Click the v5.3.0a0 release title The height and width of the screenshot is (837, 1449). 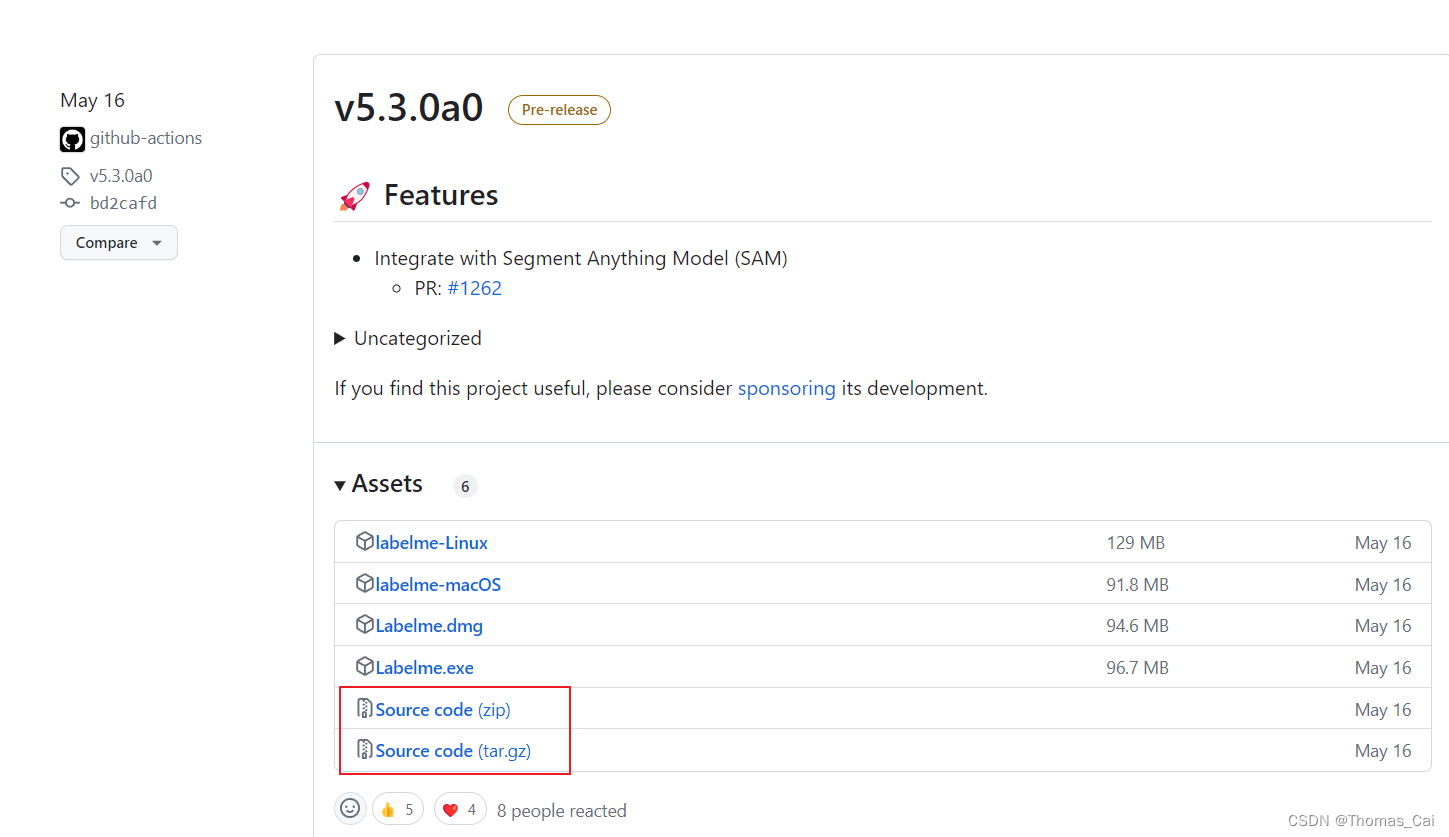409,108
